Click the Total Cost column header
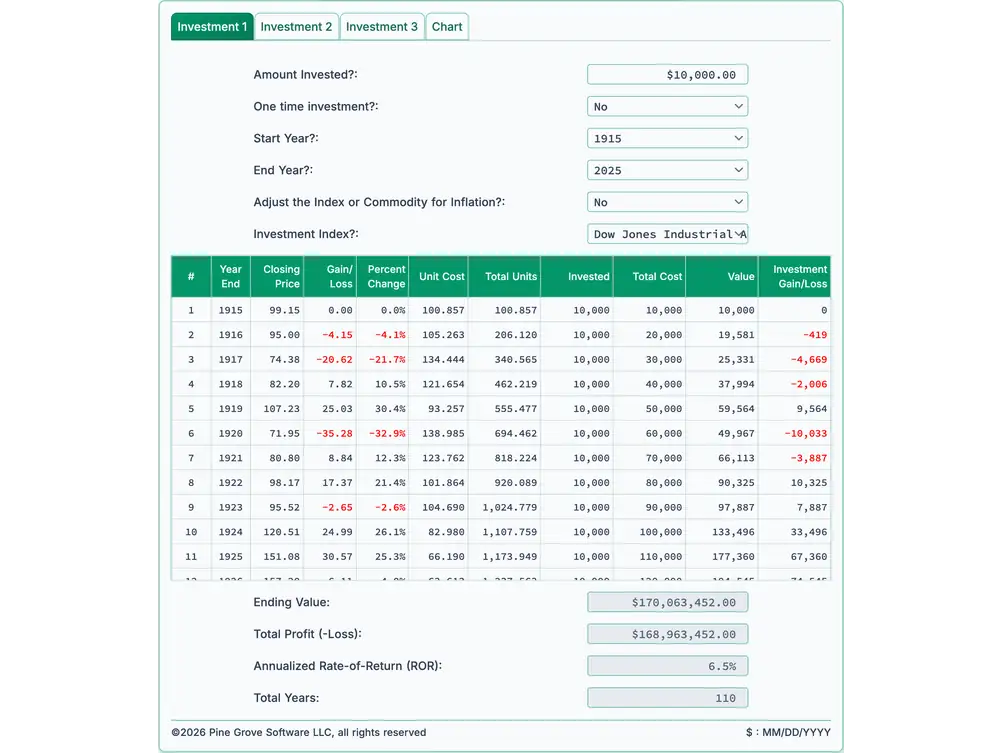This screenshot has width=1002, height=753. click(x=649, y=277)
